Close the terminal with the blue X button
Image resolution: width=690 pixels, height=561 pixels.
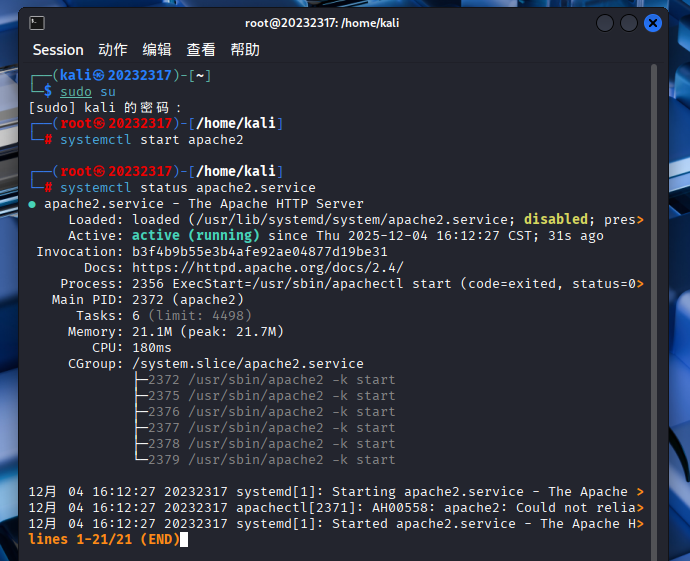pyautogui.click(x=653, y=23)
